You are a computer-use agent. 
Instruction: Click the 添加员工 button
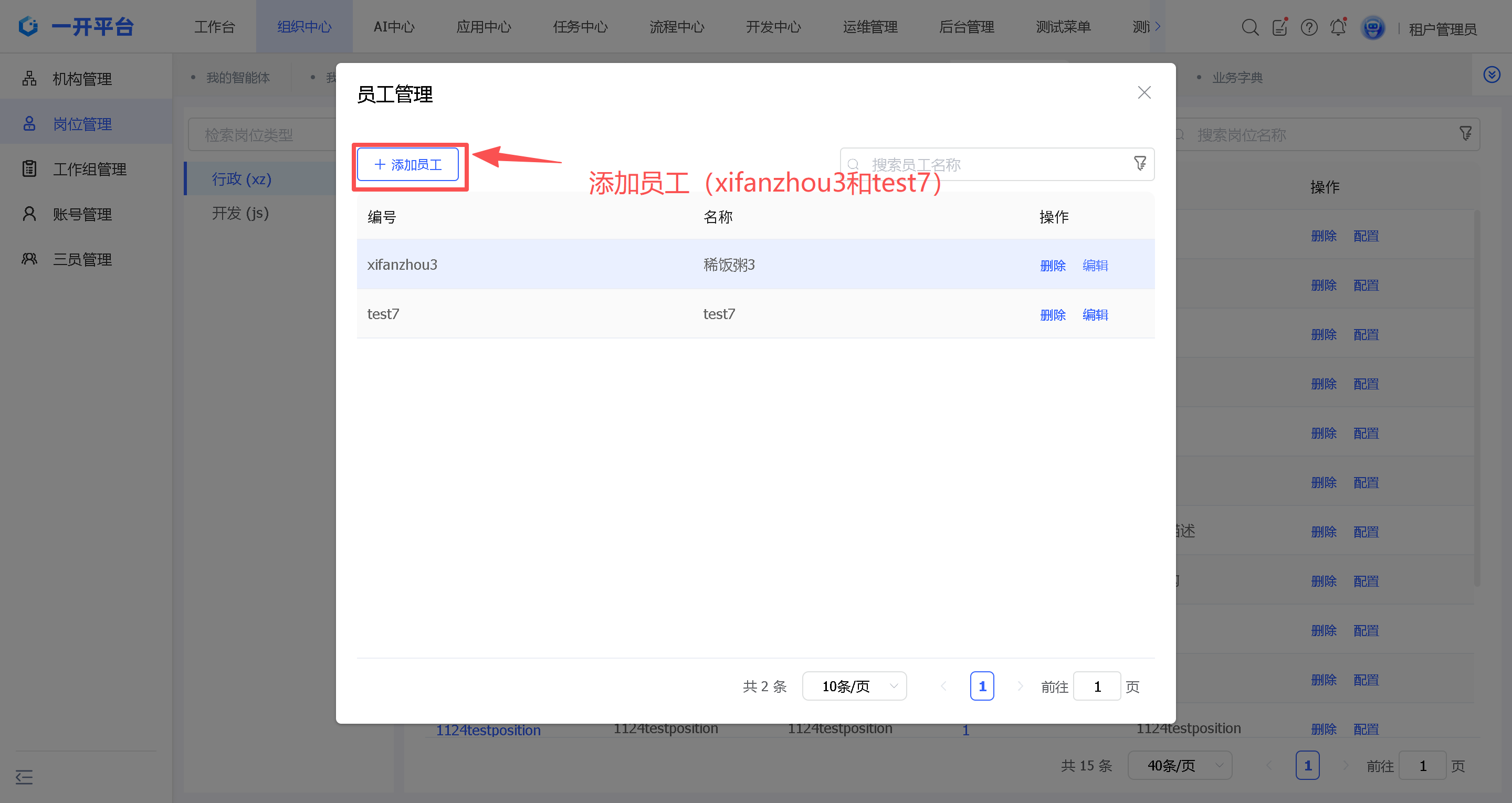click(408, 164)
